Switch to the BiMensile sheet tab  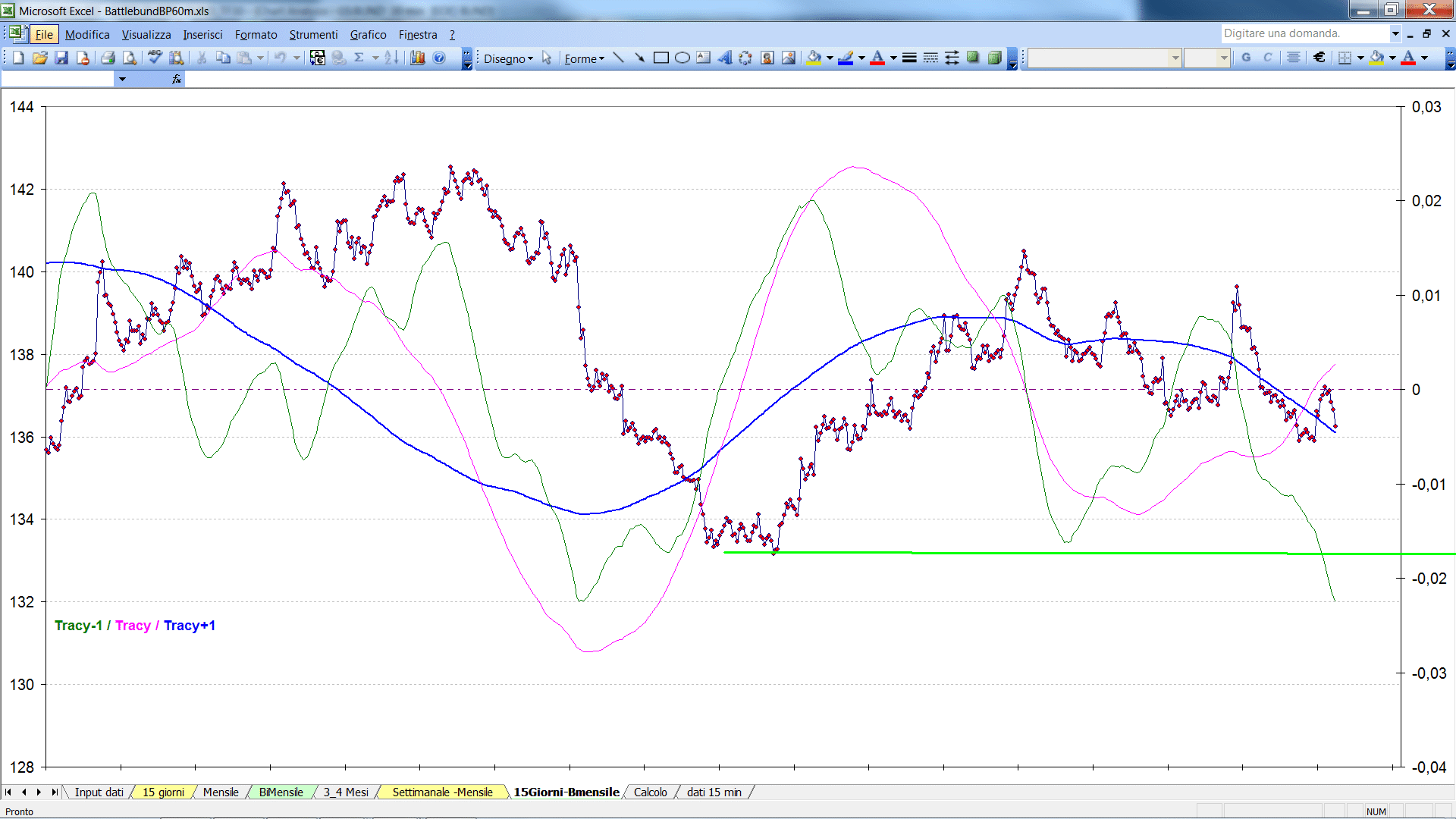click(281, 792)
